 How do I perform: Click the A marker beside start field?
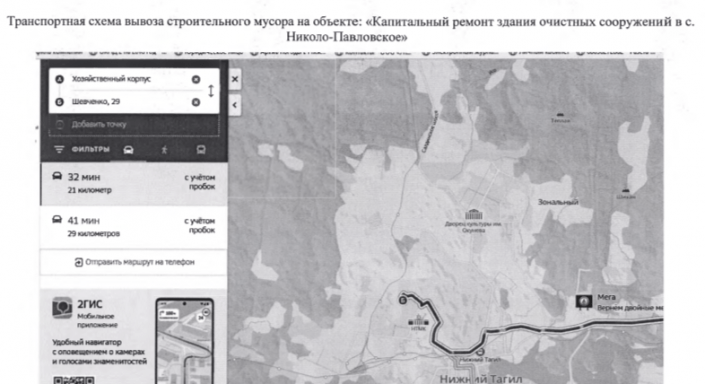(59, 80)
